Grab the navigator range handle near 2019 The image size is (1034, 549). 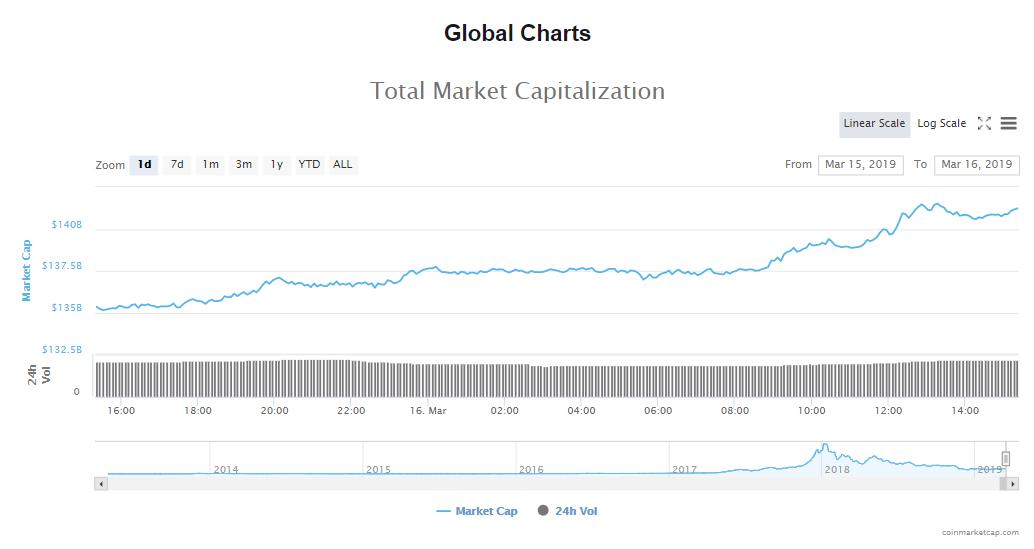coord(1006,458)
